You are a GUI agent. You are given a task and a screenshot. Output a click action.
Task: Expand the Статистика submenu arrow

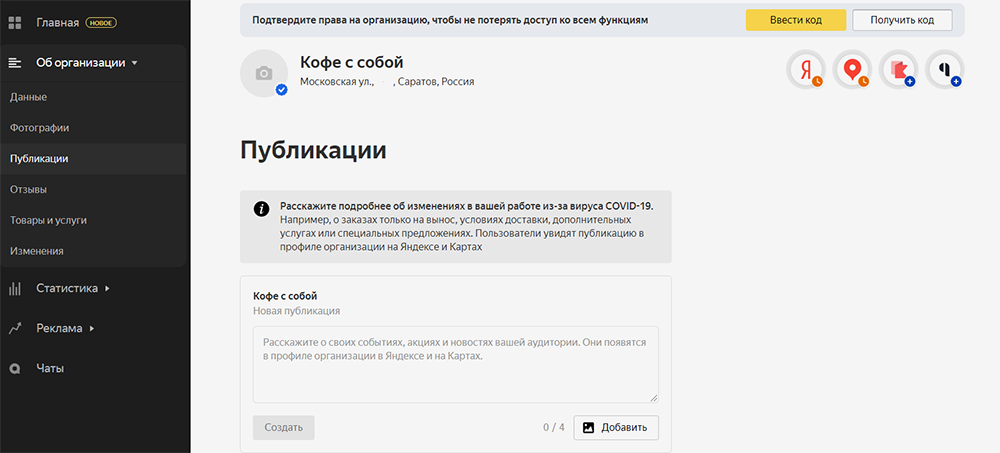[x=107, y=288]
